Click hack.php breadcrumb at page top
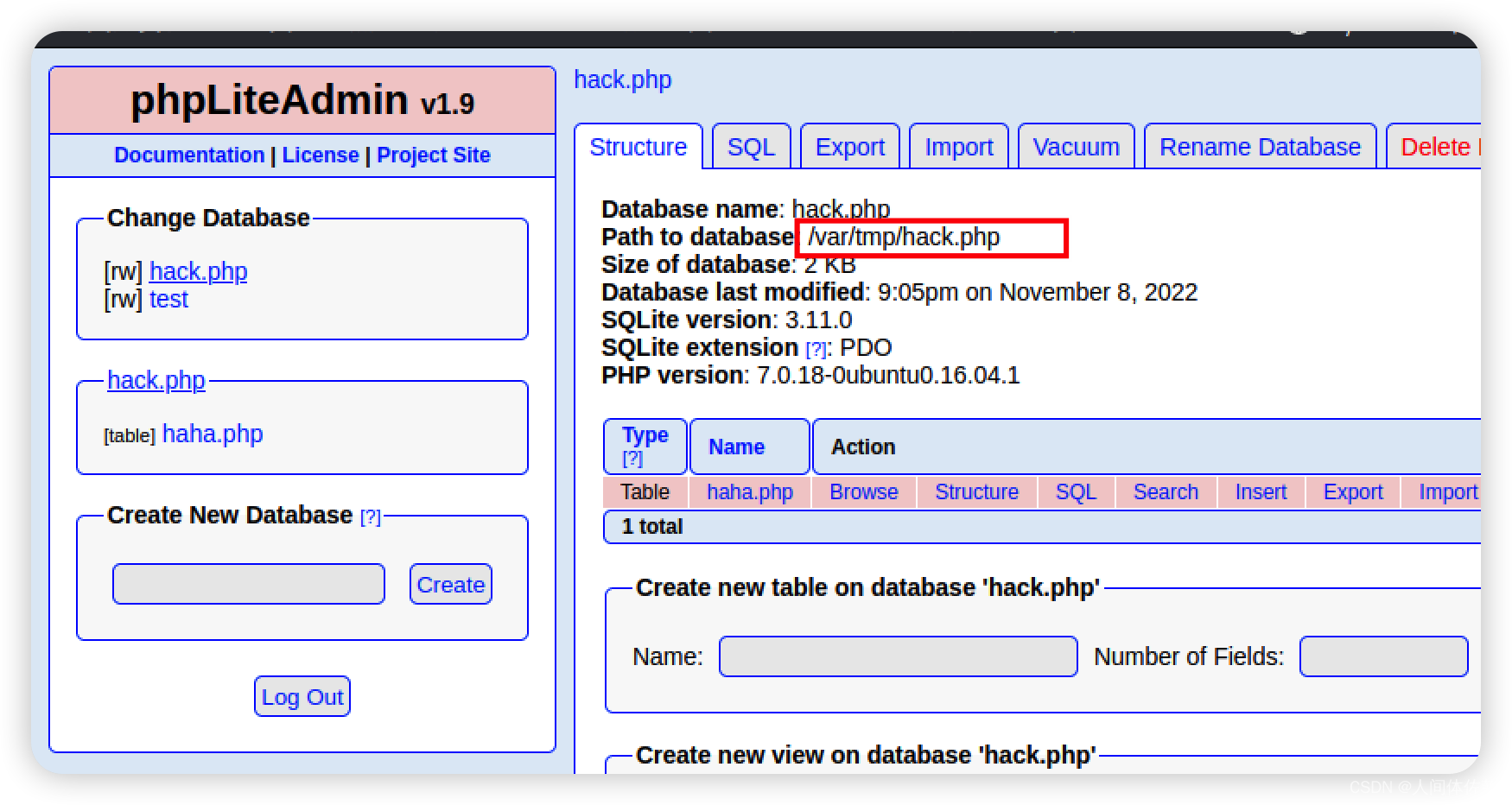This screenshot has width=1512, height=805. (x=623, y=79)
